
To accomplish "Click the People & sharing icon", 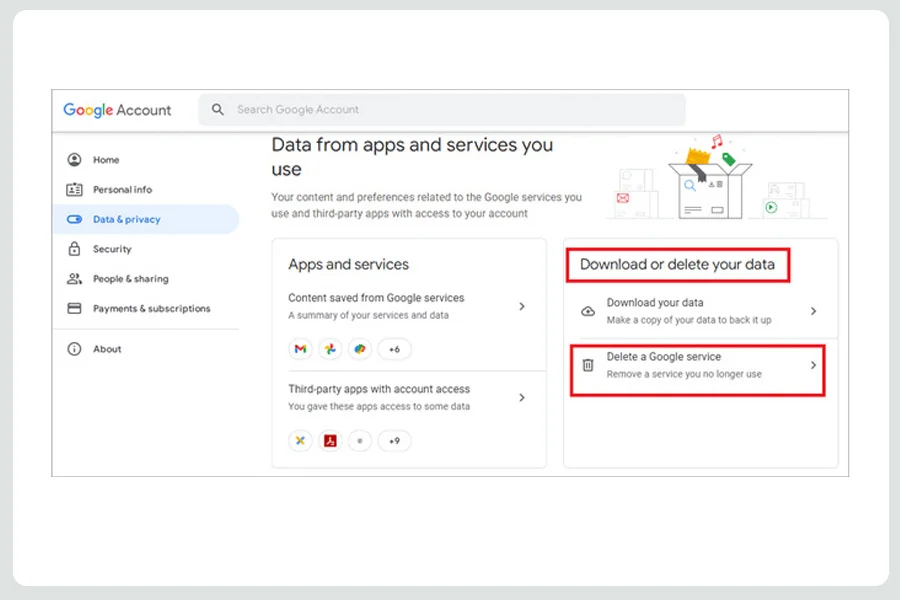I will click(x=74, y=278).
